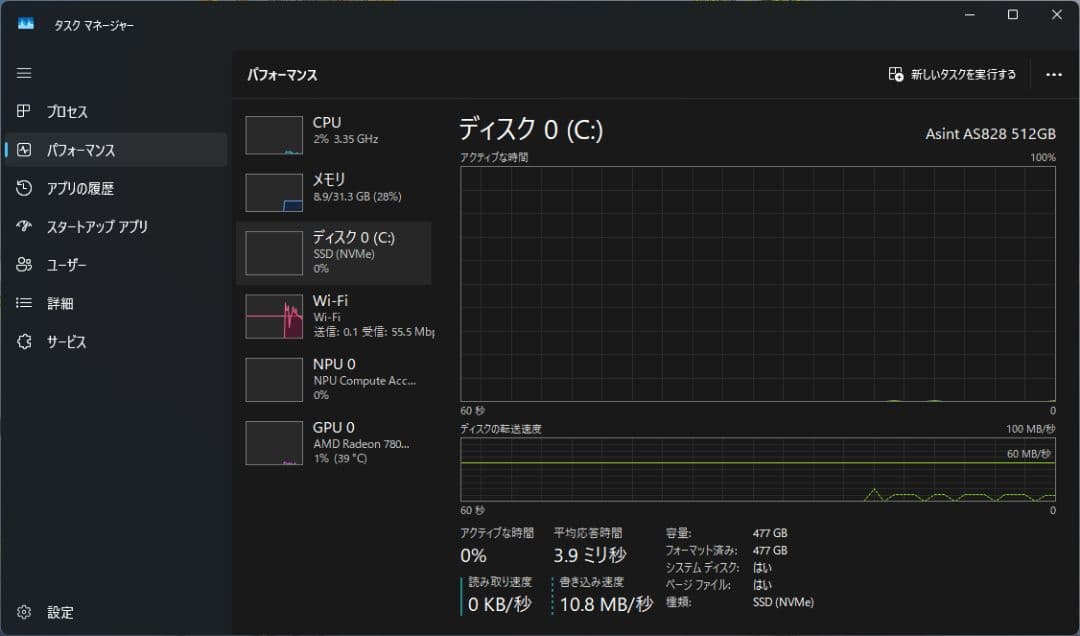
Task: Expand the navigation pane with hamburger menu
Action: click(x=24, y=72)
